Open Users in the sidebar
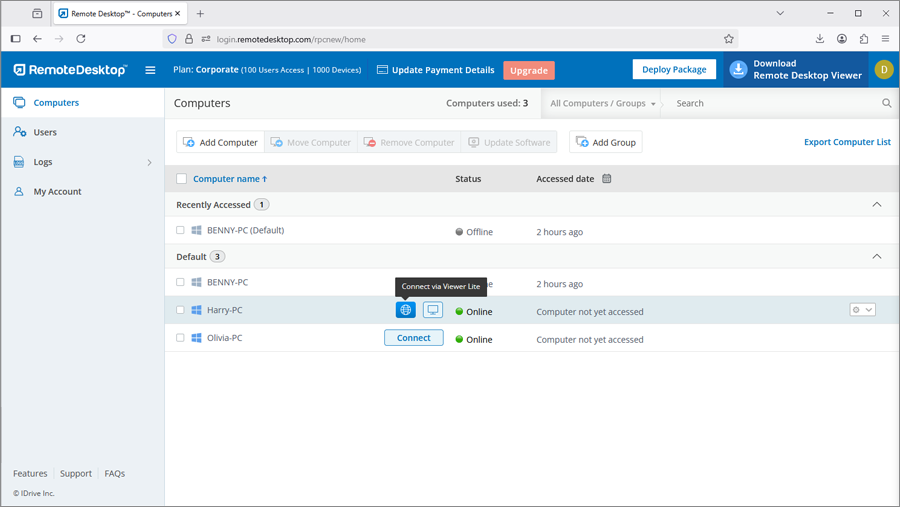 coord(45,132)
